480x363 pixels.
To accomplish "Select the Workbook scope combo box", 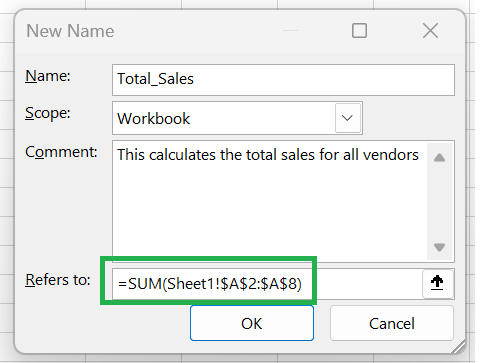I will (237, 118).
